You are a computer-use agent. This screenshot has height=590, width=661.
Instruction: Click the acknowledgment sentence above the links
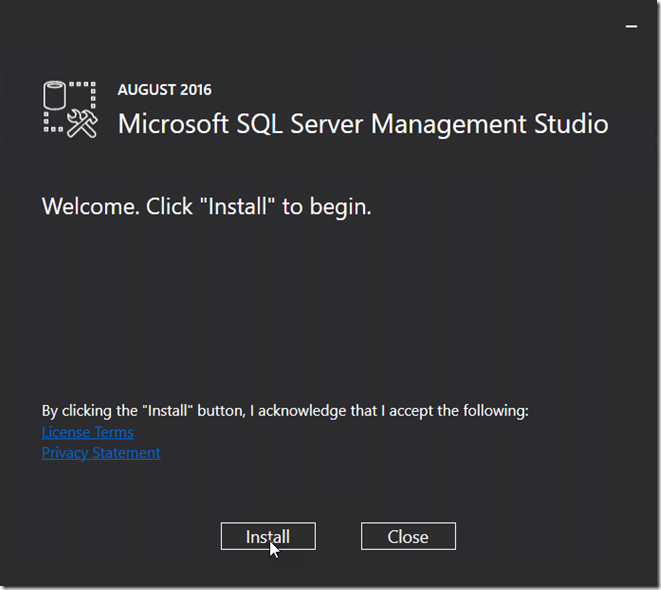click(x=285, y=410)
